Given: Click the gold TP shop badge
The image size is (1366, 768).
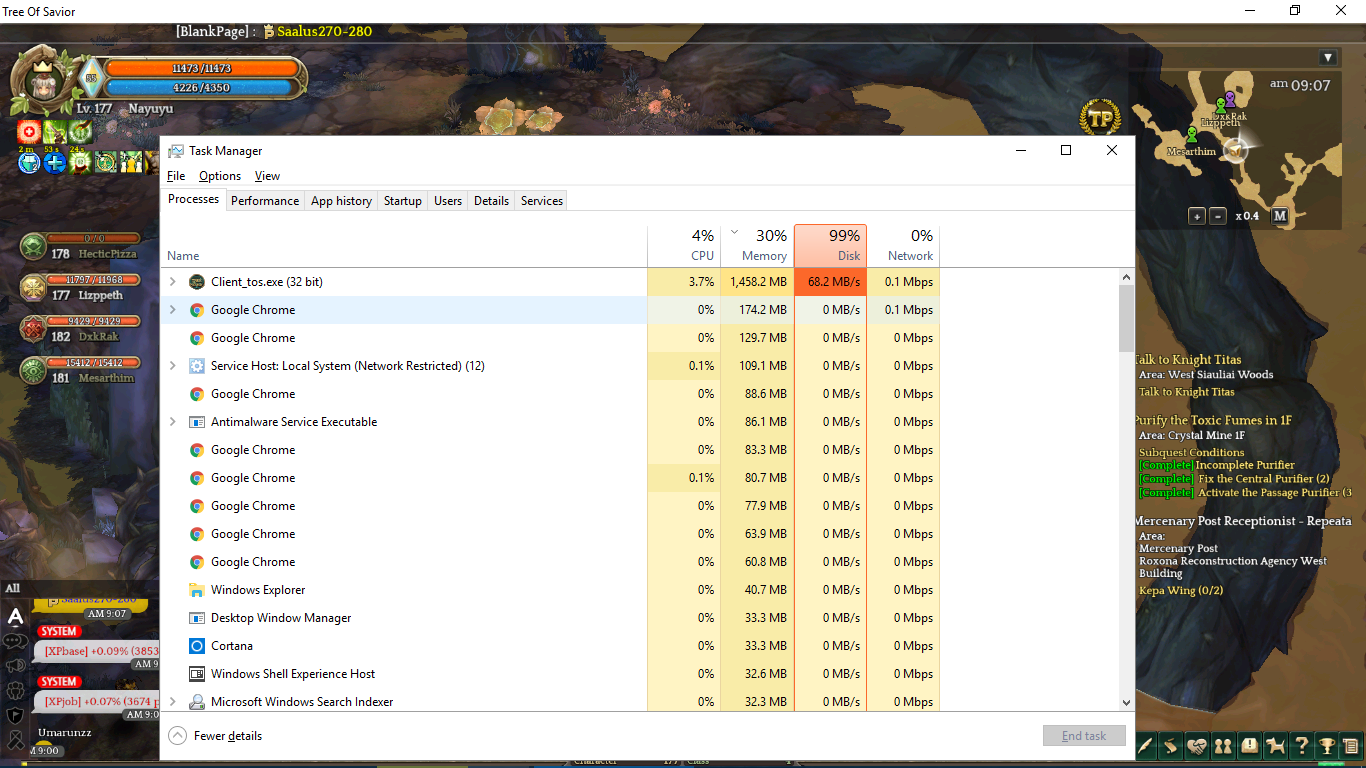Looking at the screenshot, I should [x=1100, y=119].
